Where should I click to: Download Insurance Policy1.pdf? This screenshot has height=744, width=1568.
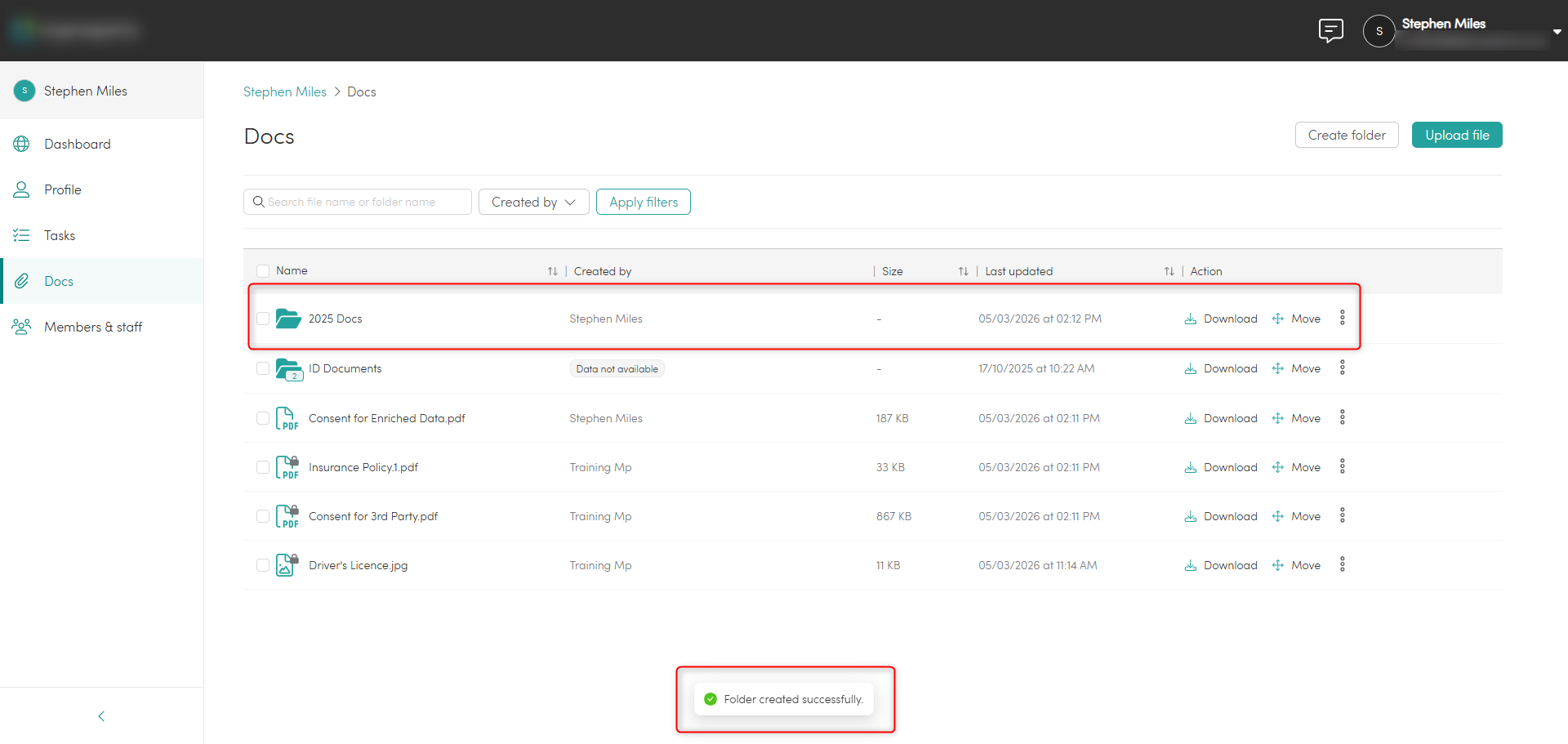tap(1221, 467)
